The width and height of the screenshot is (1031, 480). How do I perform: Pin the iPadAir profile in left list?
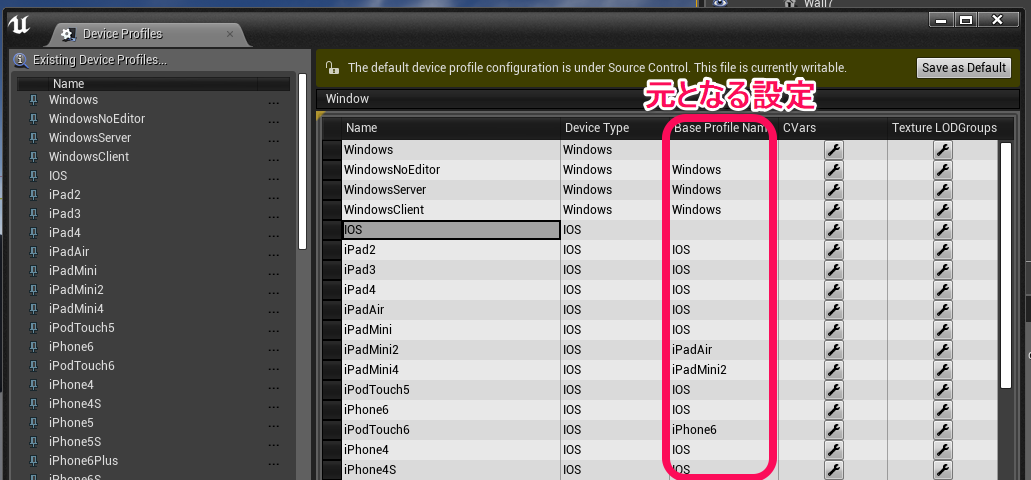pos(34,252)
